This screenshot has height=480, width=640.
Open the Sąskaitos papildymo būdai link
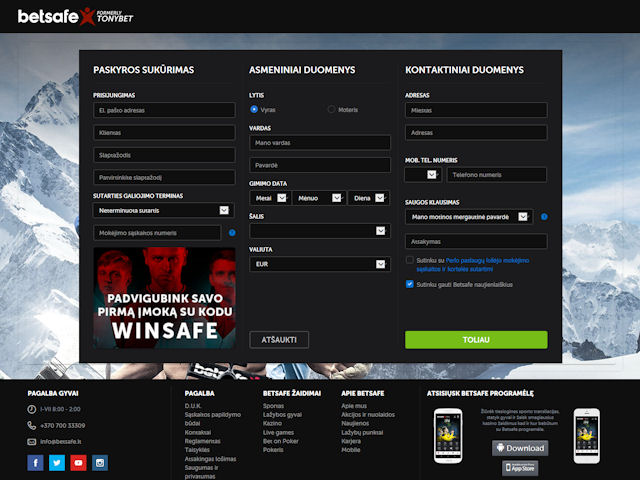[213, 419]
